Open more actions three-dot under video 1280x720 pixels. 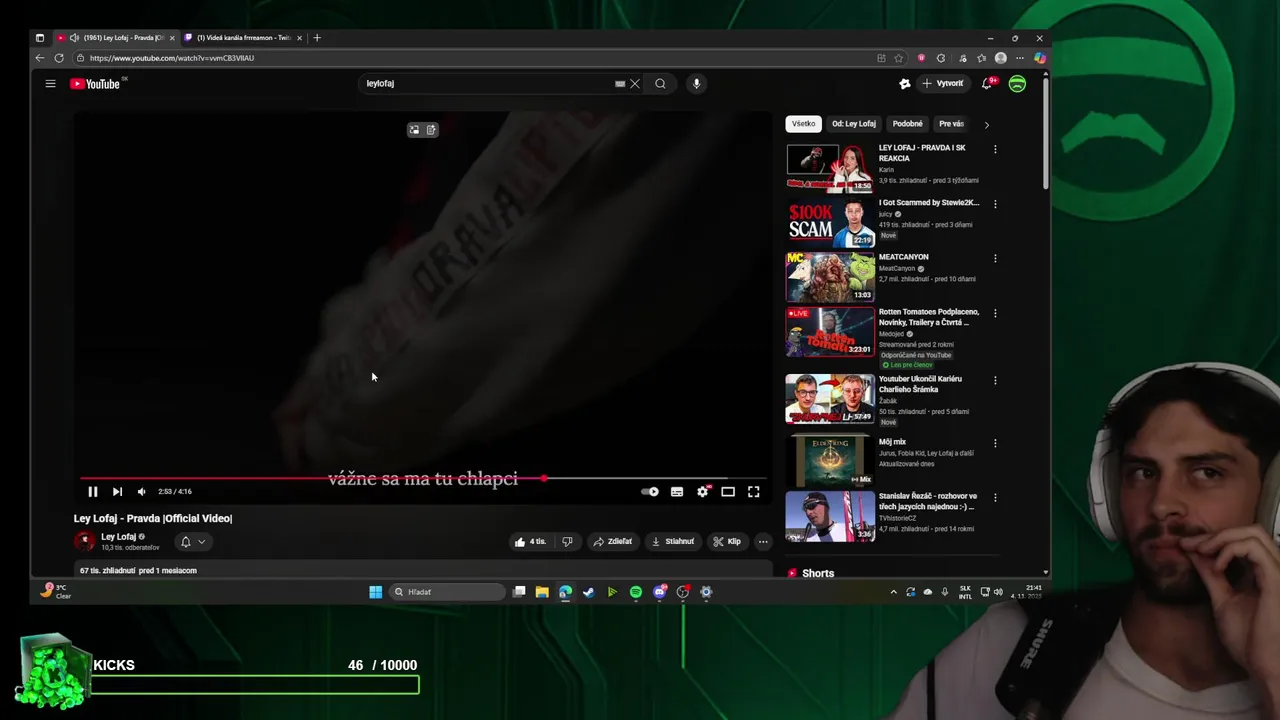763,542
